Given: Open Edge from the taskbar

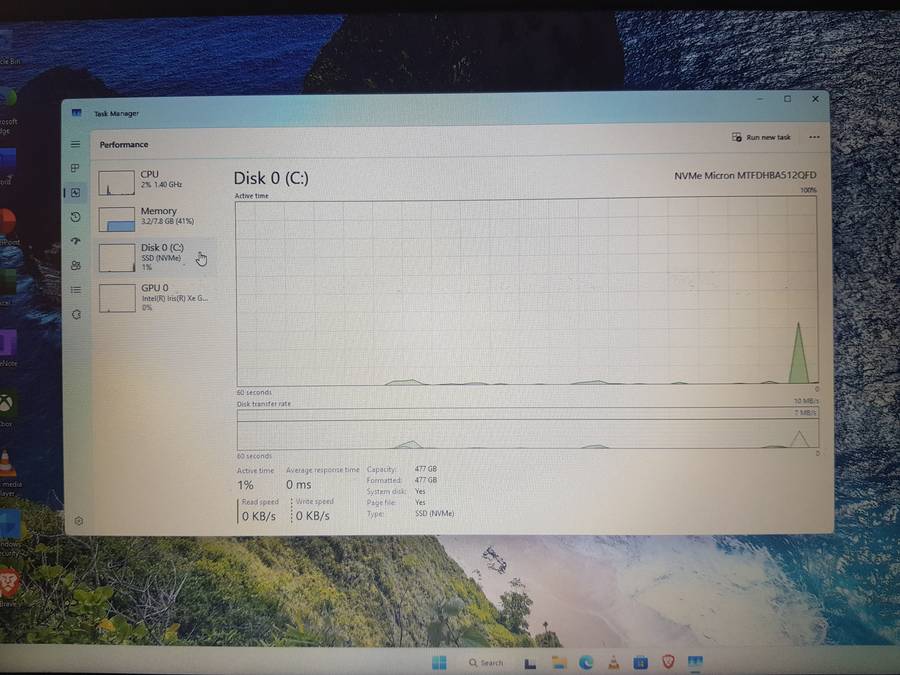Looking at the screenshot, I should point(584,662).
